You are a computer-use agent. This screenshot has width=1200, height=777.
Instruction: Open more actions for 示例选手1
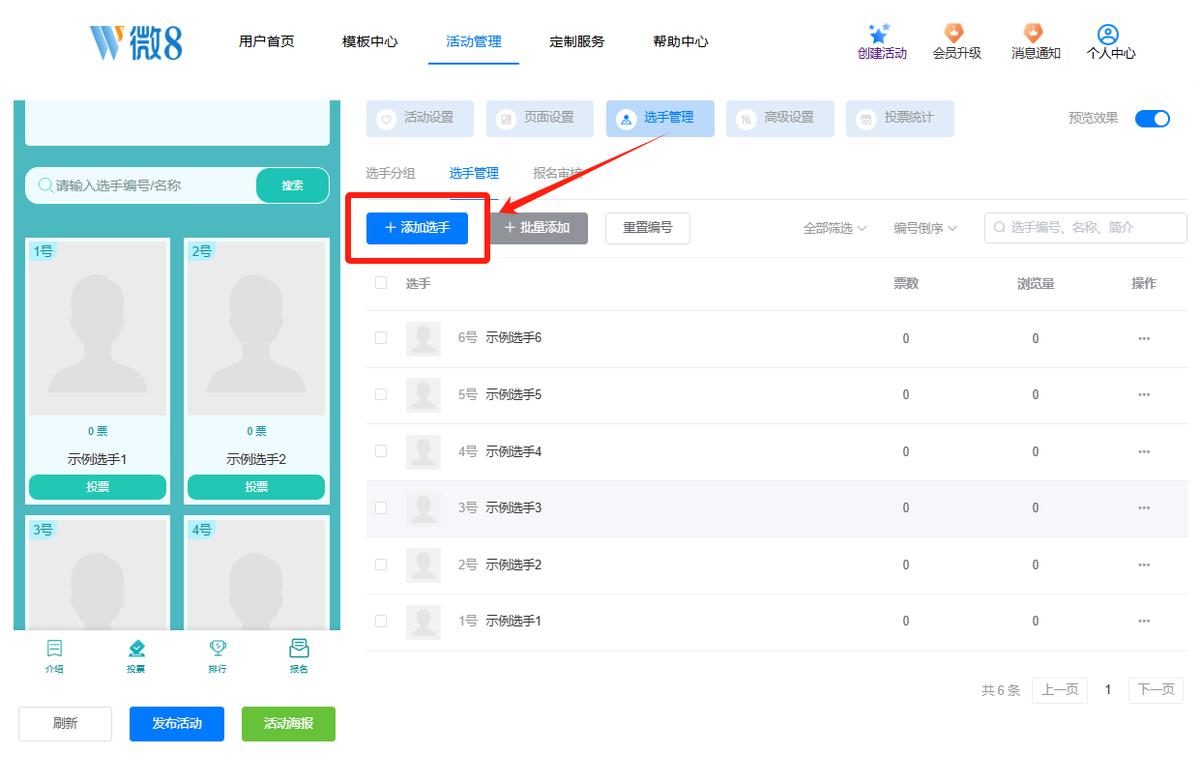click(x=1144, y=621)
